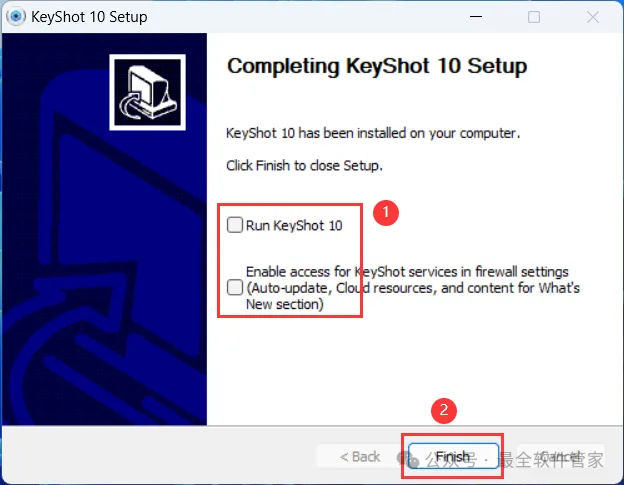Click the grayed-out maximize window icon
Viewport: 624px width, 485px height.
534,17
